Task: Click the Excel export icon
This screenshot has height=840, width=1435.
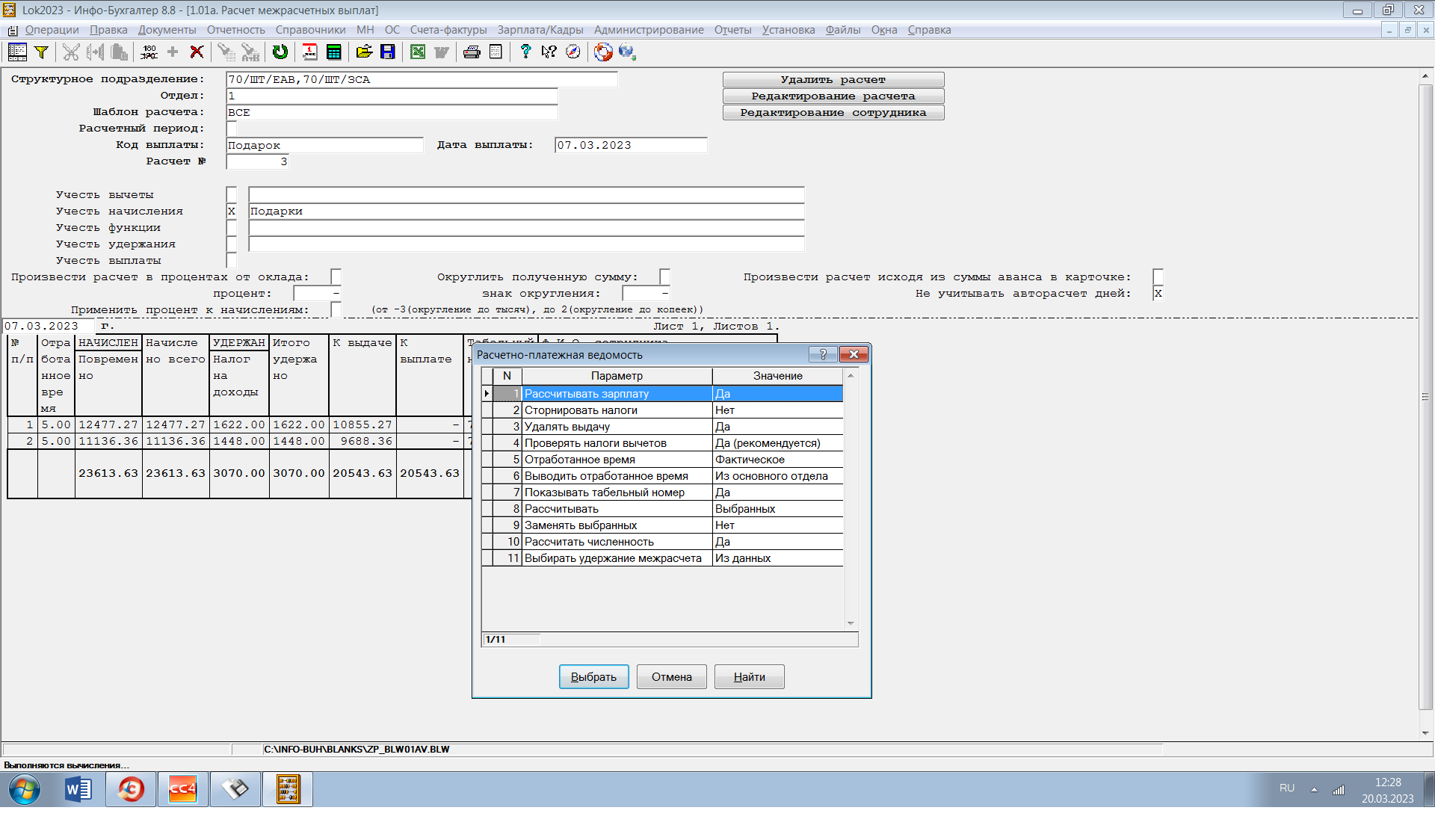Action: pyautogui.click(x=418, y=52)
